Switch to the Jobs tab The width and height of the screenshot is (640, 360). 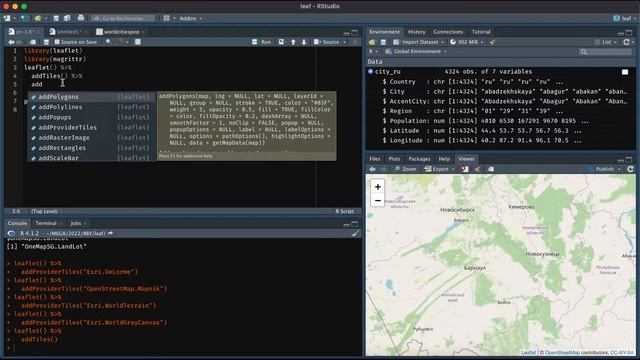(76, 223)
